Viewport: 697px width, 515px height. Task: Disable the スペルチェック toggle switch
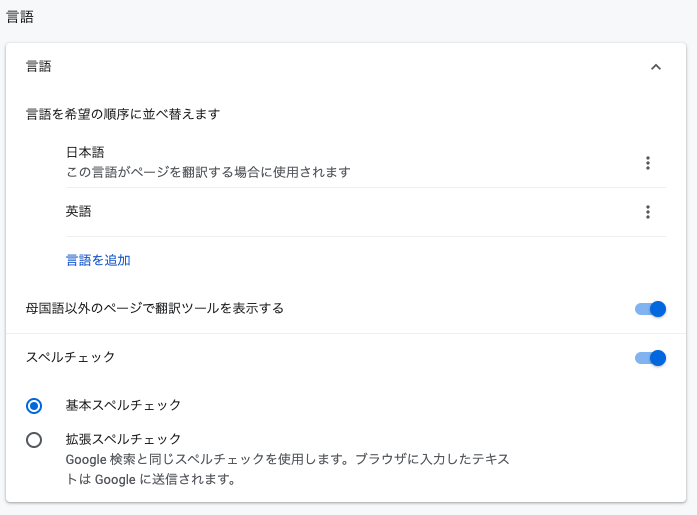650,358
